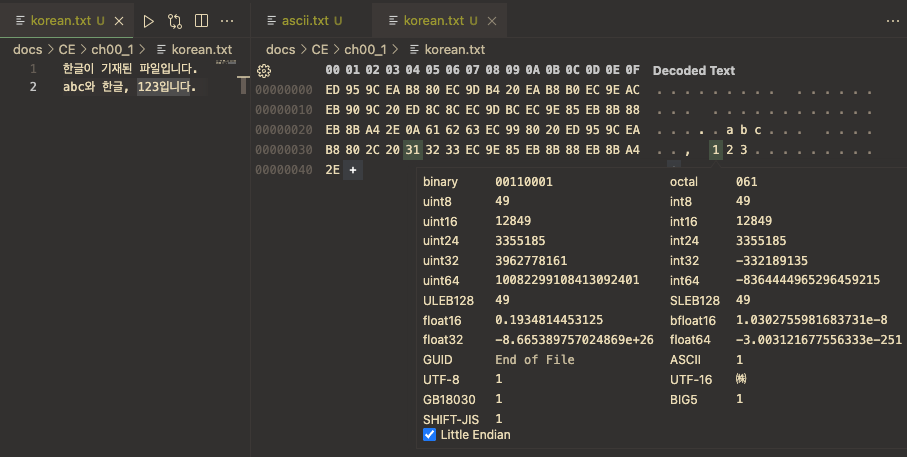Split the editor with the layout icon

(201, 21)
